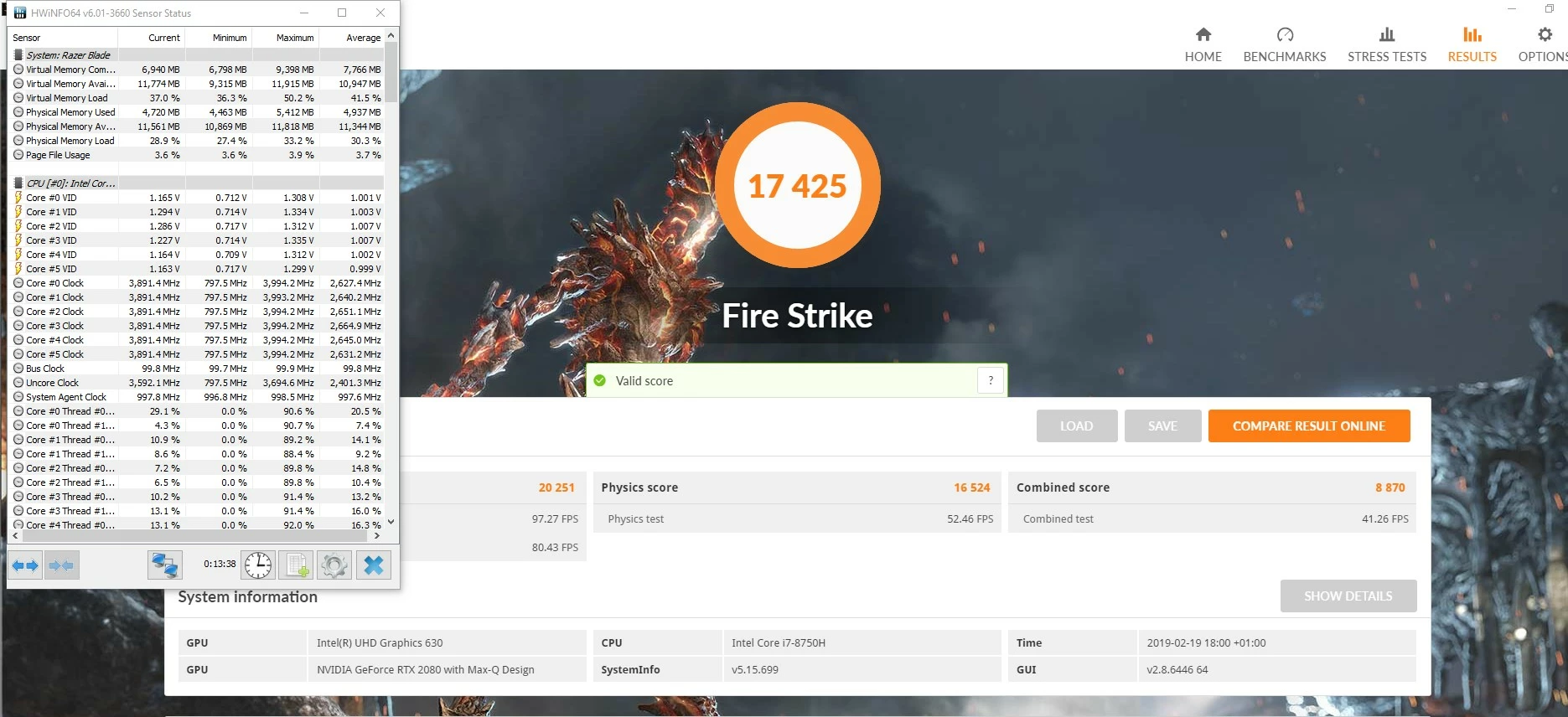
Task: Click the Combined score value 8 870
Action: click(1390, 487)
